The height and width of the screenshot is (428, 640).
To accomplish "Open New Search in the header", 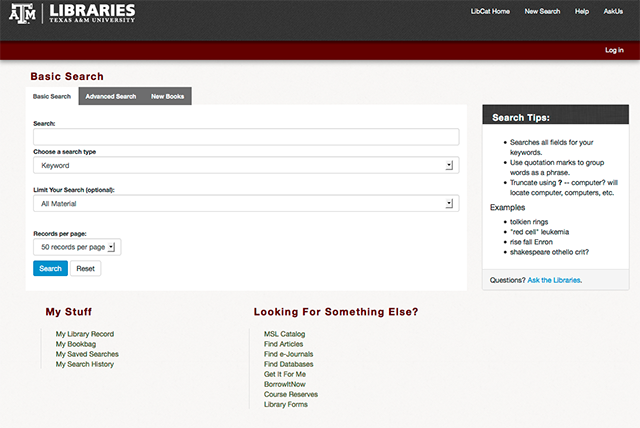I will point(542,11).
